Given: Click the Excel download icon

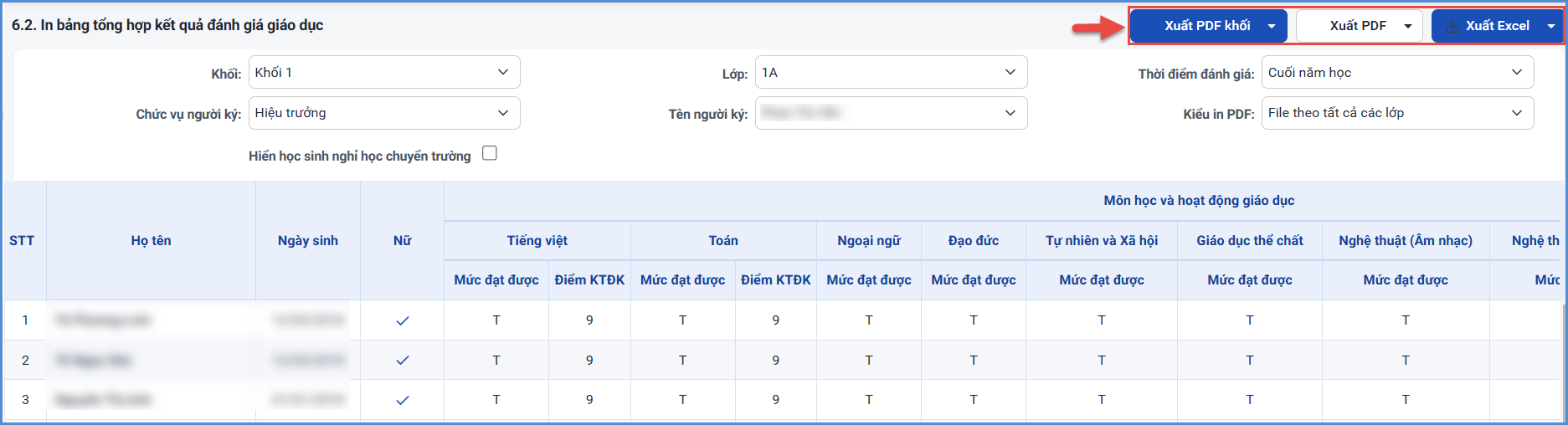Looking at the screenshot, I should [1452, 27].
